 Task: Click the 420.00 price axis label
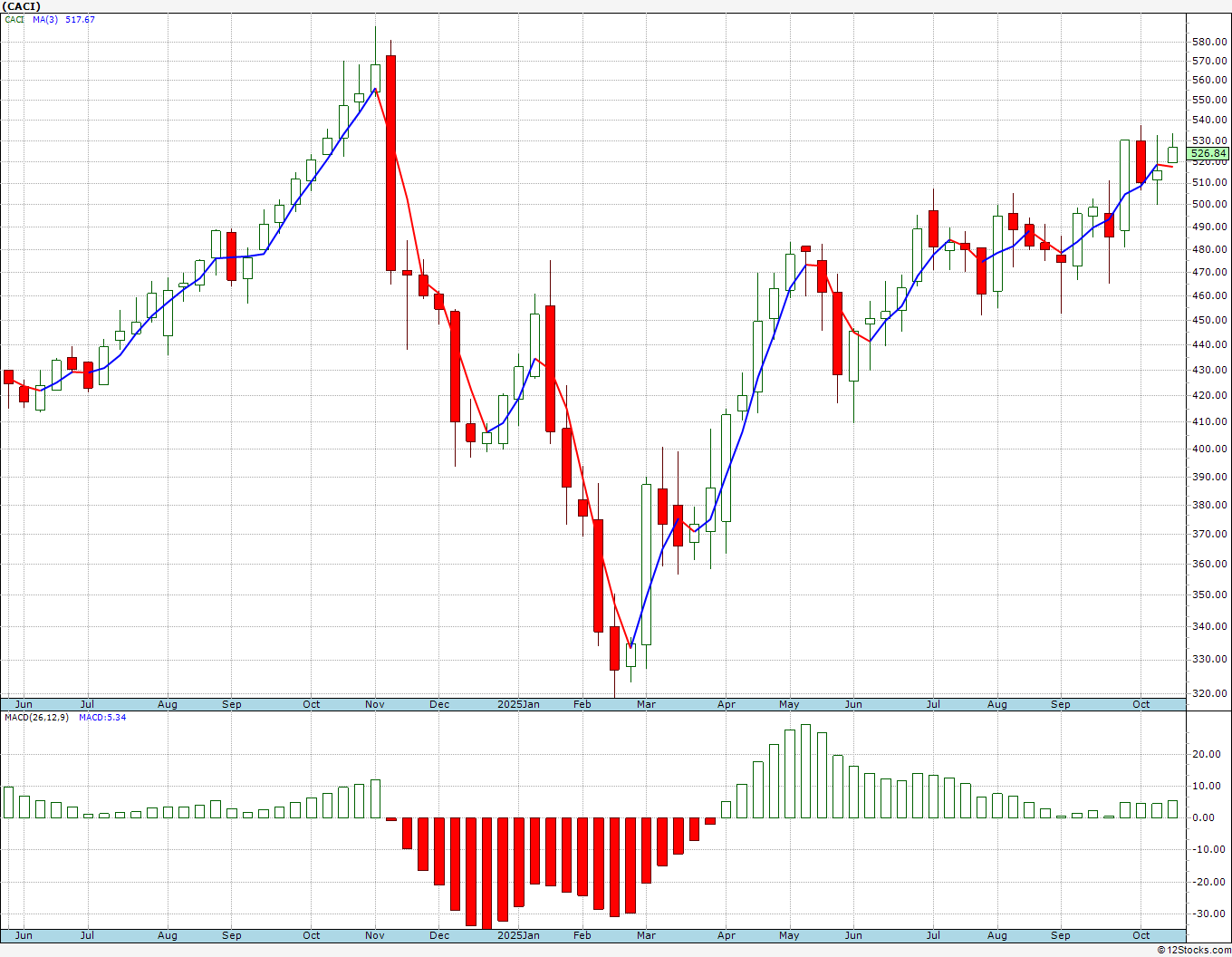1210,395
